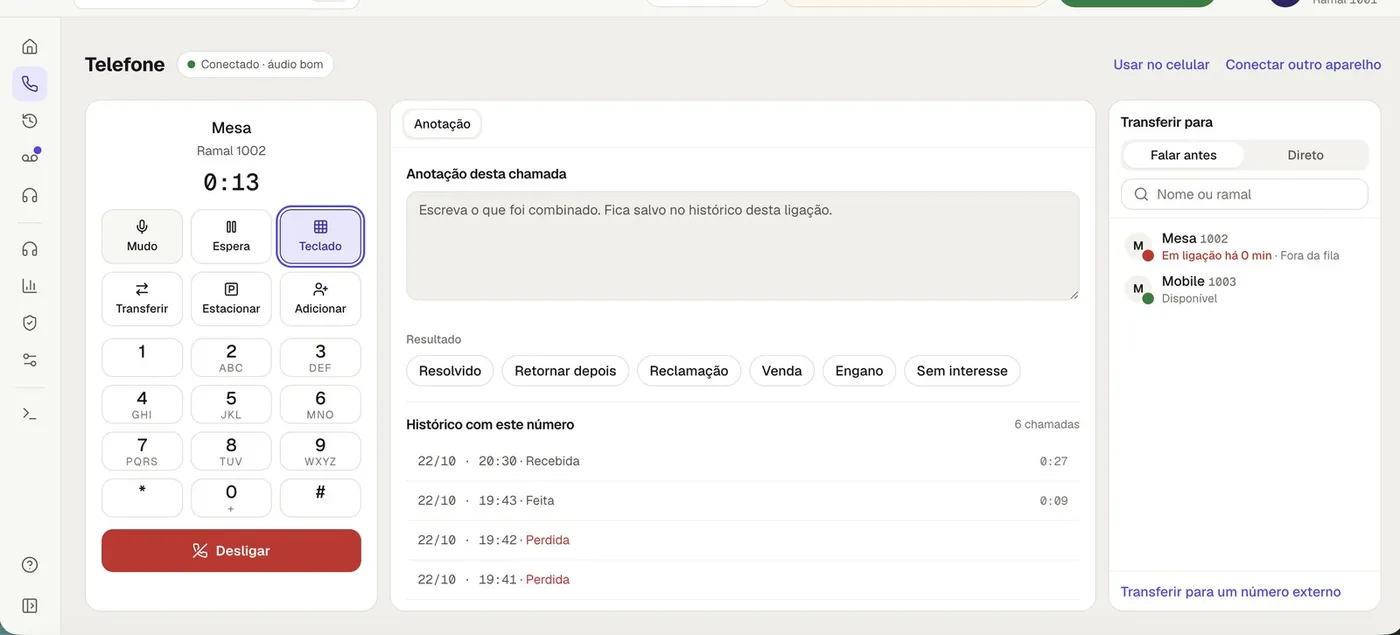The image size is (1400, 635).
Task: Focus the call note text area
Action: (x=743, y=246)
